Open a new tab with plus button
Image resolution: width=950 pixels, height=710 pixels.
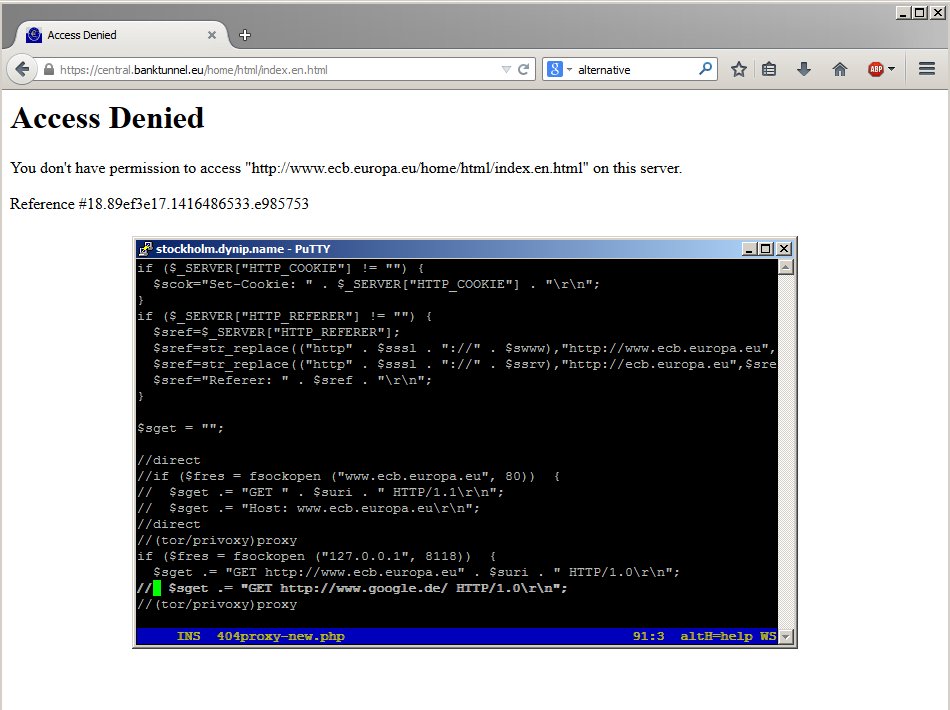coord(245,35)
